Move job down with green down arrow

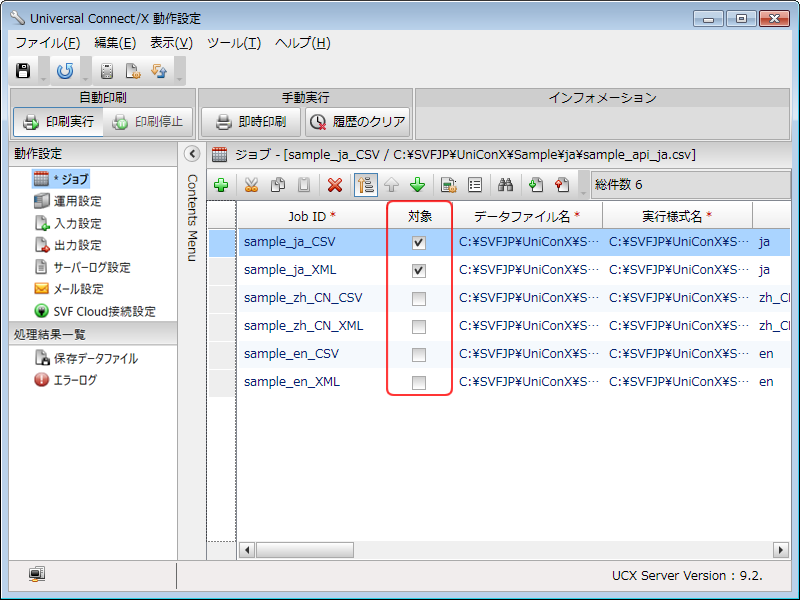[x=417, y=185]
